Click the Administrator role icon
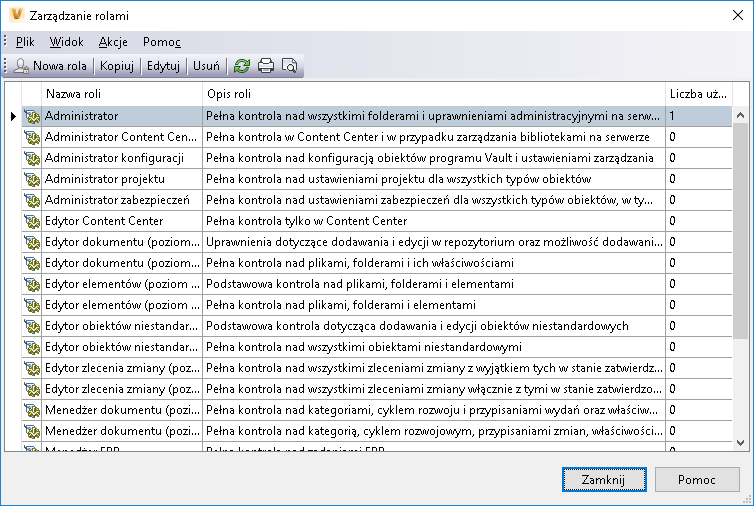 31,117
